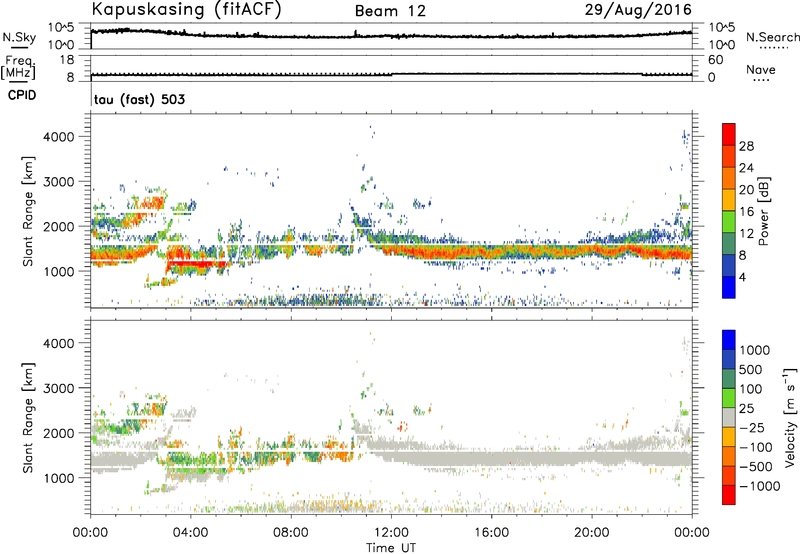Viewport: 800px width, 554px height.
Task: Click the Time UT axis label
Action: tap(391, 547)
